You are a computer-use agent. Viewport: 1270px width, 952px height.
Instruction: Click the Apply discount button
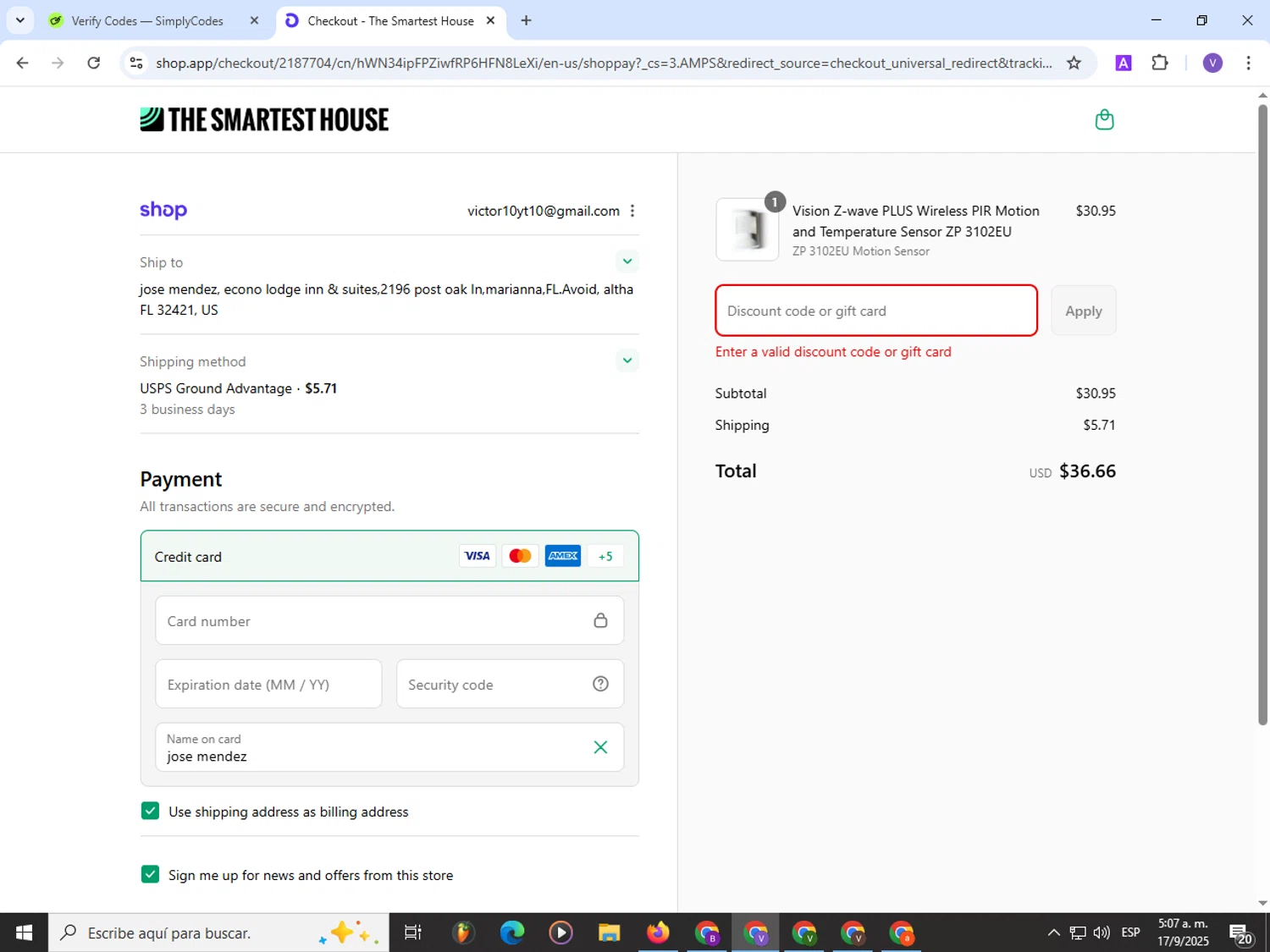tap(1084, 311)
